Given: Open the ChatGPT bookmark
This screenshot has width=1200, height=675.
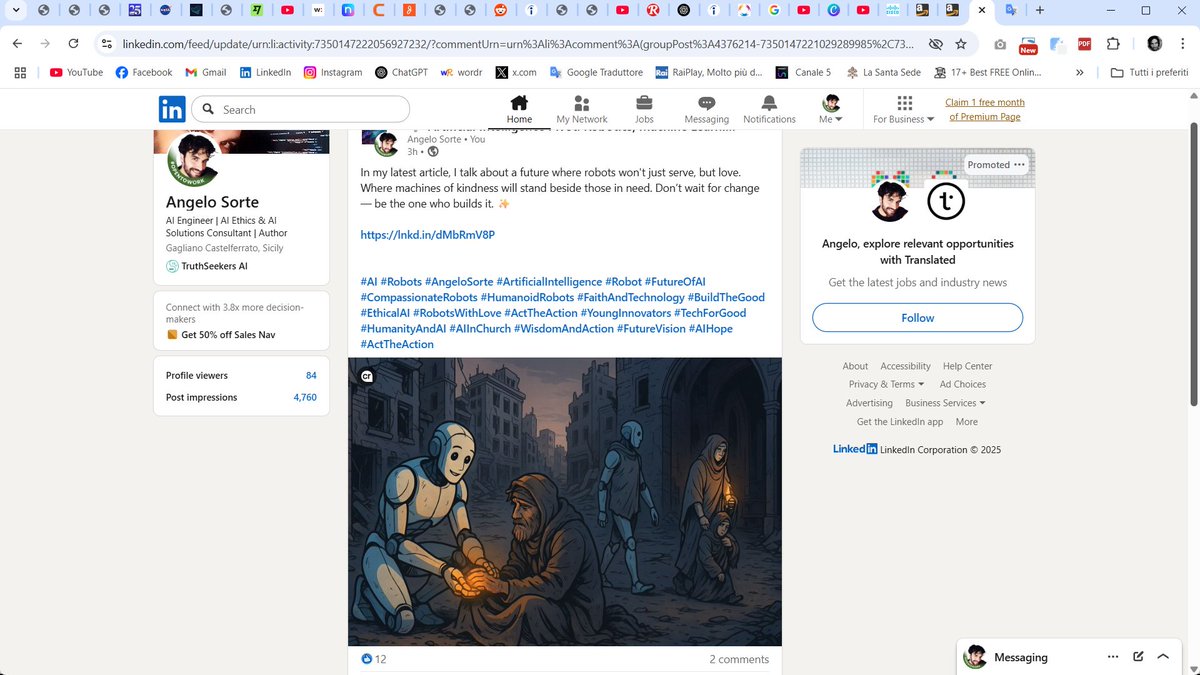Looking at the screenshot, I should [401, 72].
